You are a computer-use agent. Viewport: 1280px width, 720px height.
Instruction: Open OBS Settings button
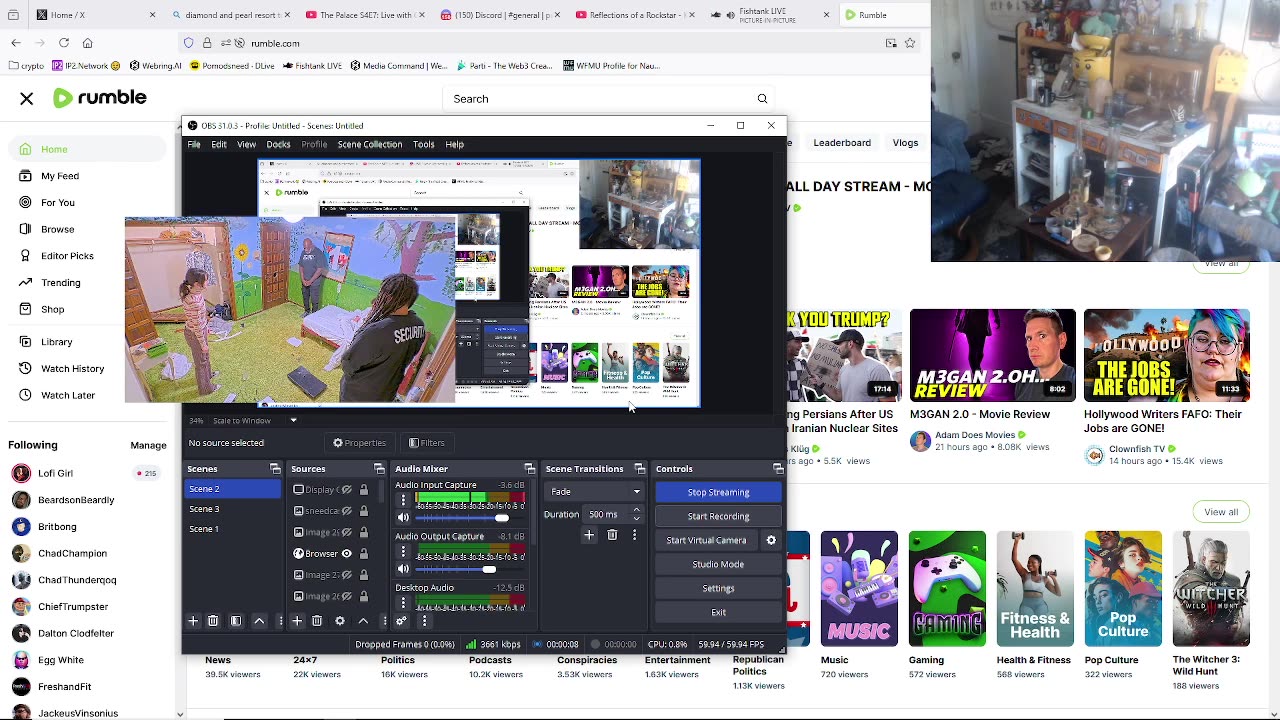[x=718, y=588]
